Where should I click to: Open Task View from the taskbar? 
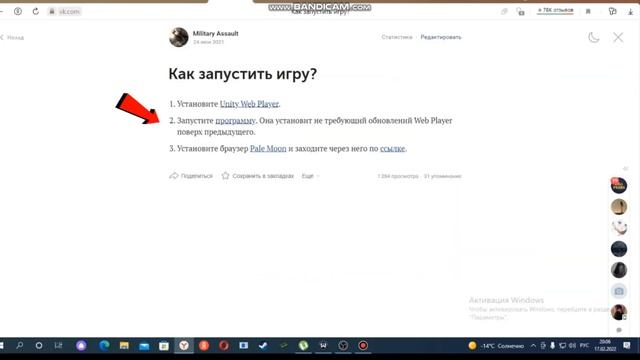point(58,346)
